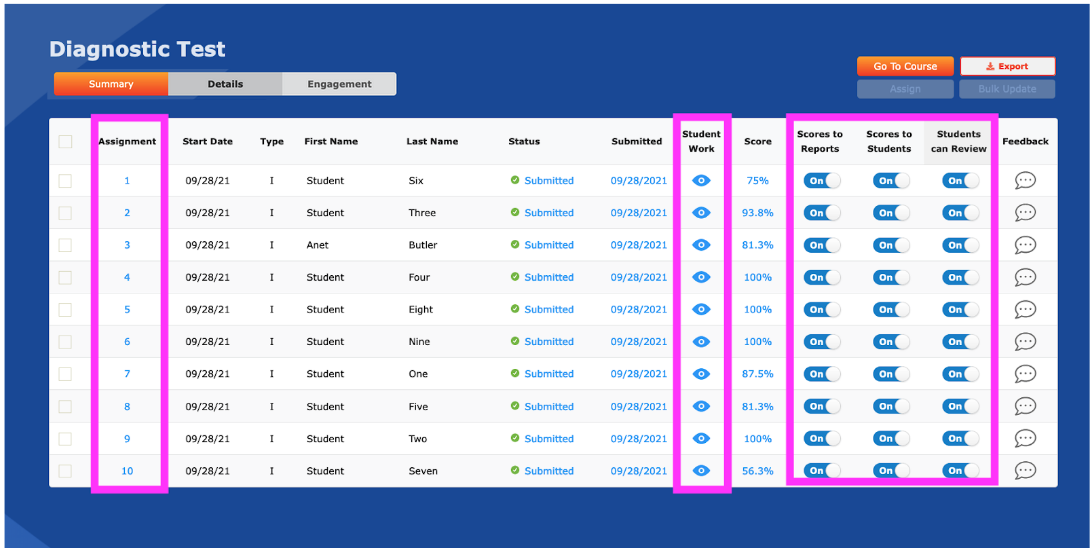
Task: Switch to the Engagement tab
Action: [339, 84]
